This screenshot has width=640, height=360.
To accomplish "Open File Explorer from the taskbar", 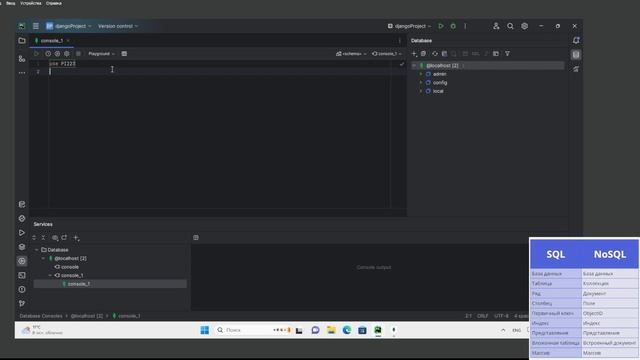I will tap(331, 330).
